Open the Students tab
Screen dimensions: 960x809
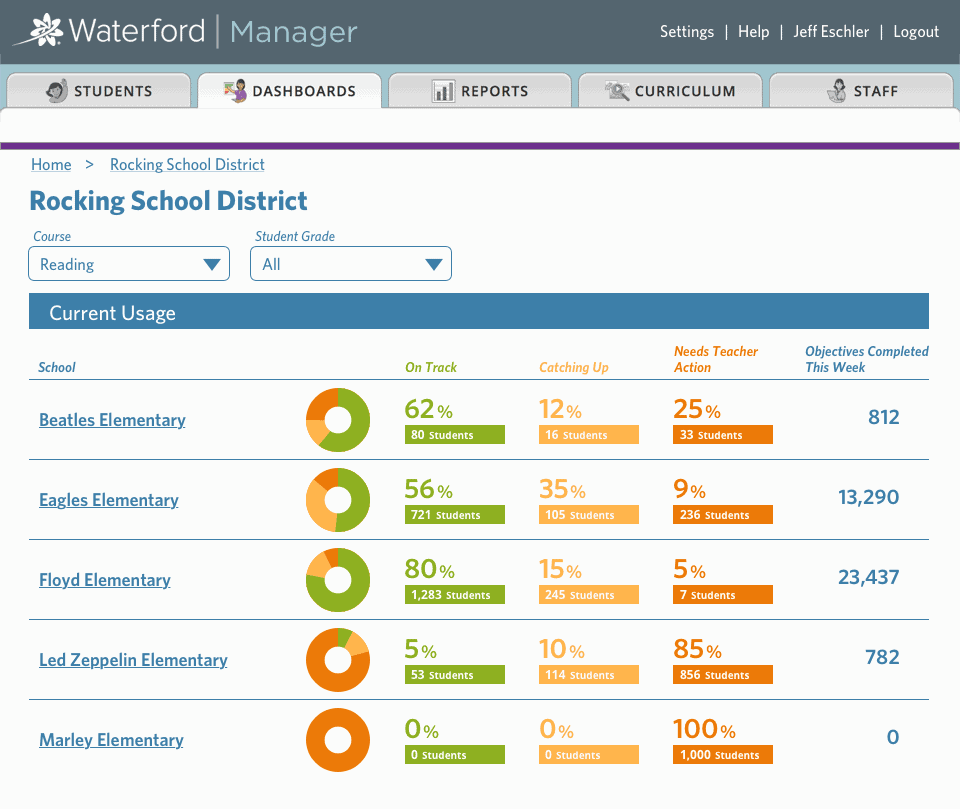(x=99, y=91)
